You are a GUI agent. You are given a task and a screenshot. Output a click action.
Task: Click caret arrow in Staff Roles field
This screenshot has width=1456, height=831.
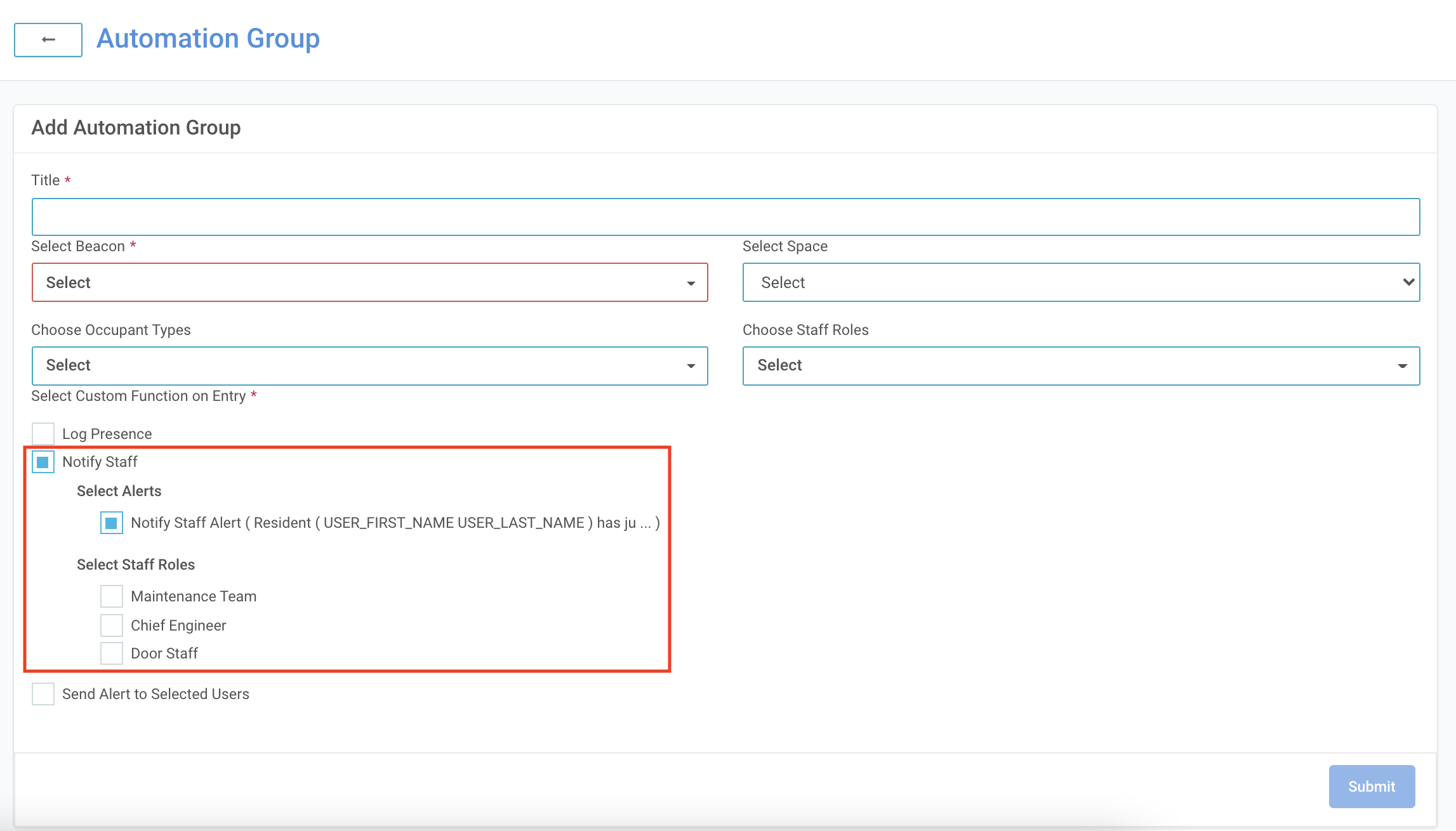click(x=1403, y=366)
